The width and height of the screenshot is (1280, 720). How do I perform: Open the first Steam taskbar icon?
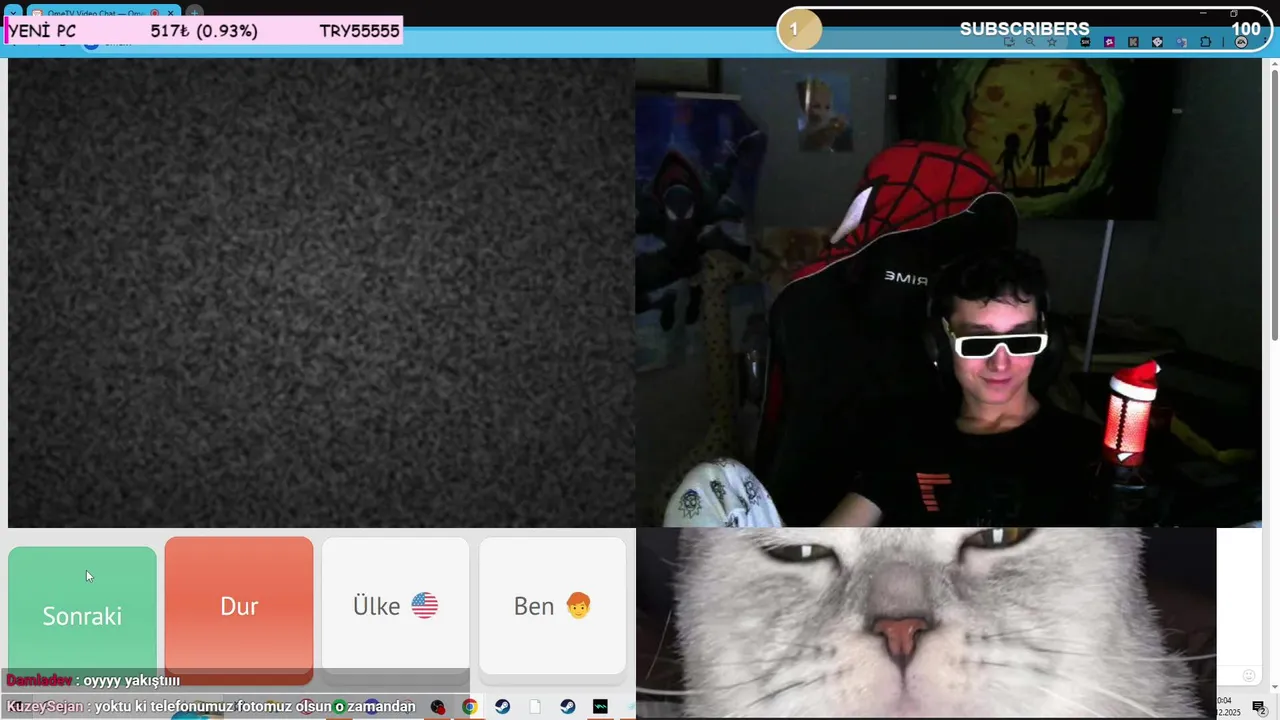tap(502, 707)
